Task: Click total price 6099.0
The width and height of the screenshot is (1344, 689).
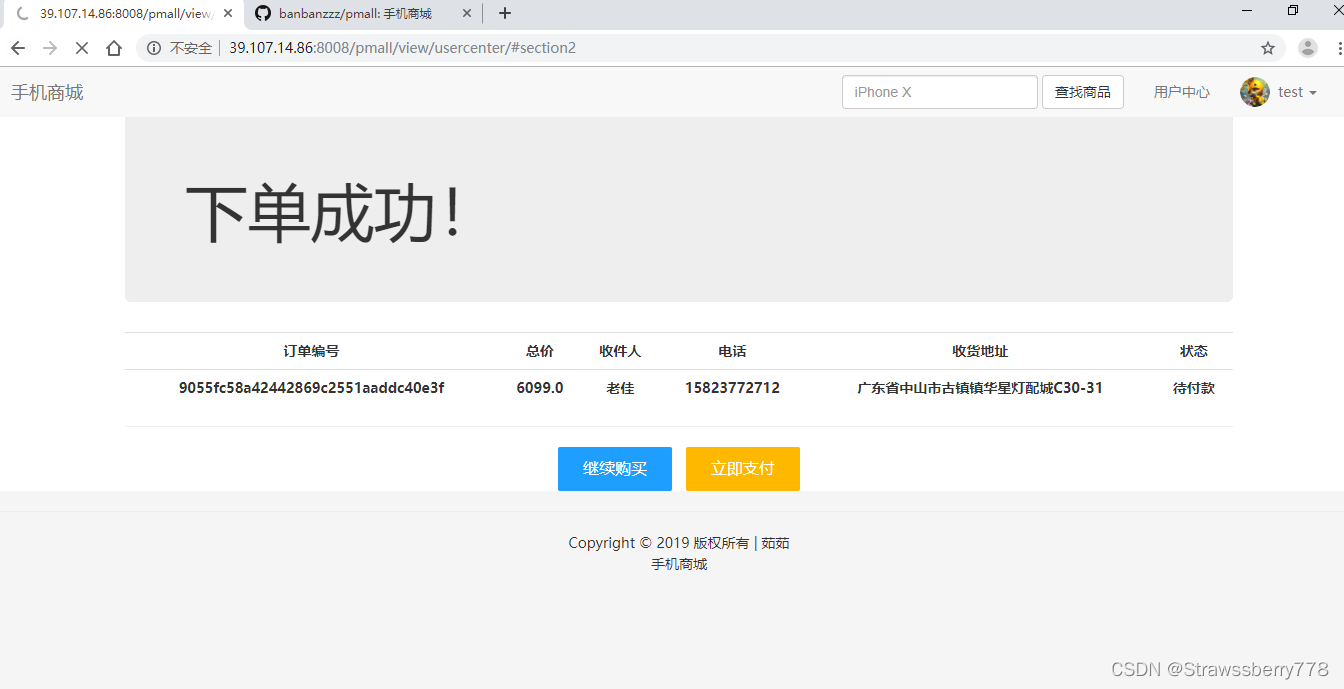Action: [x=540, y=388]
